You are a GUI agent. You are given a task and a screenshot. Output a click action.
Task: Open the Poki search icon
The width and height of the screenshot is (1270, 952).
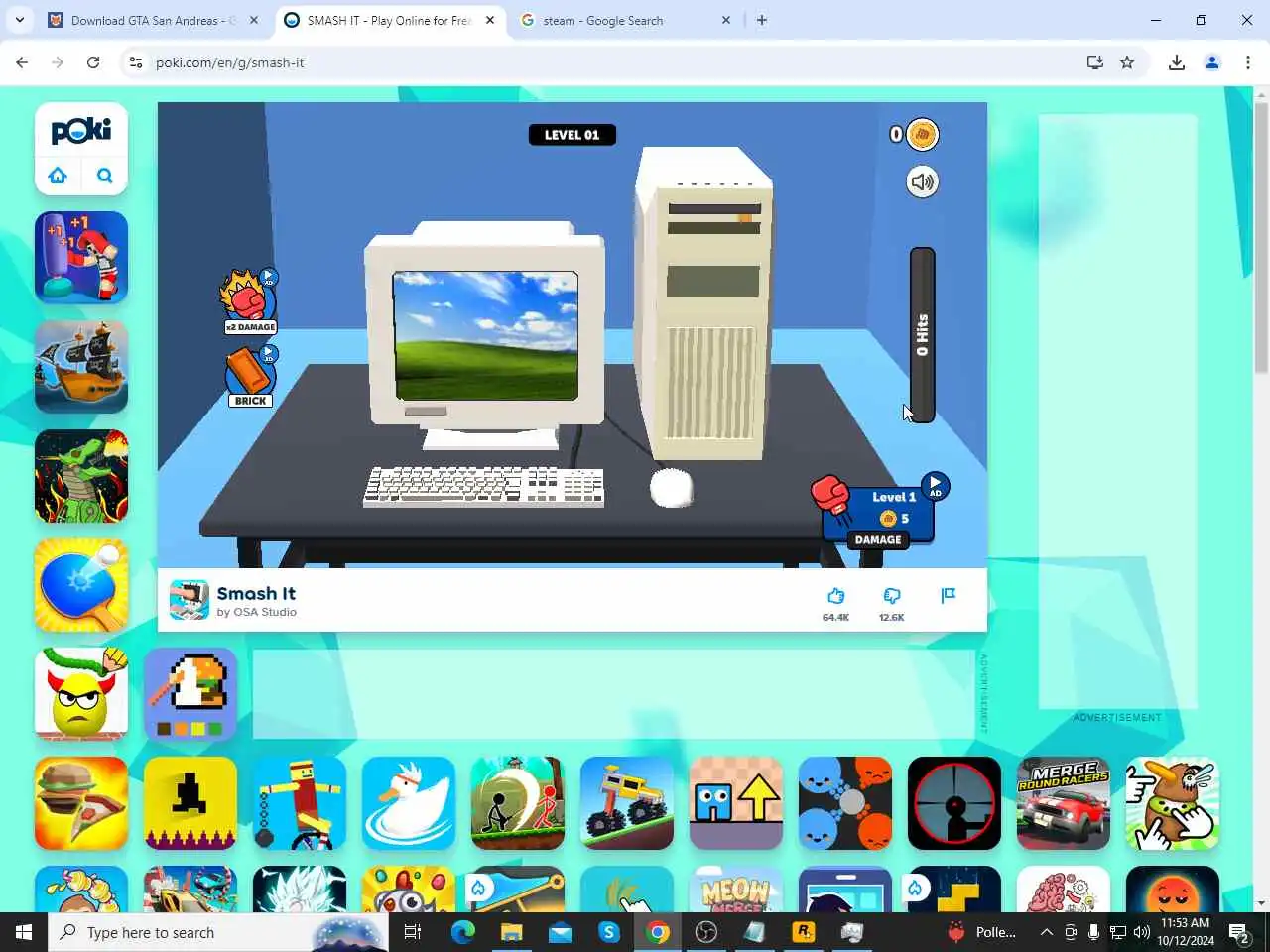(x=104, y=176)
